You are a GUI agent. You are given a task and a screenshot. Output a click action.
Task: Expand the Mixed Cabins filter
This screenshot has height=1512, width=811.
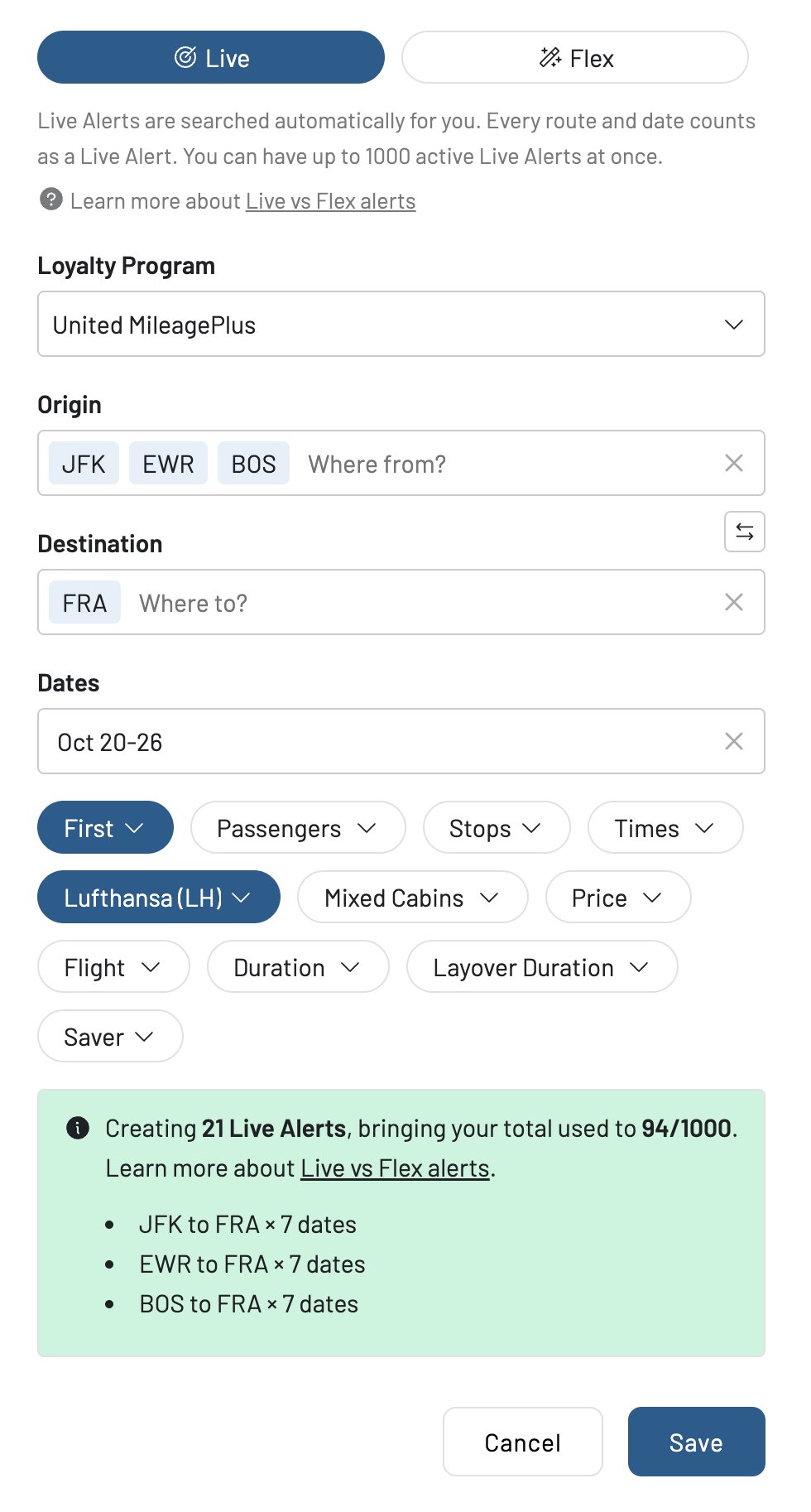pos(412,898)
